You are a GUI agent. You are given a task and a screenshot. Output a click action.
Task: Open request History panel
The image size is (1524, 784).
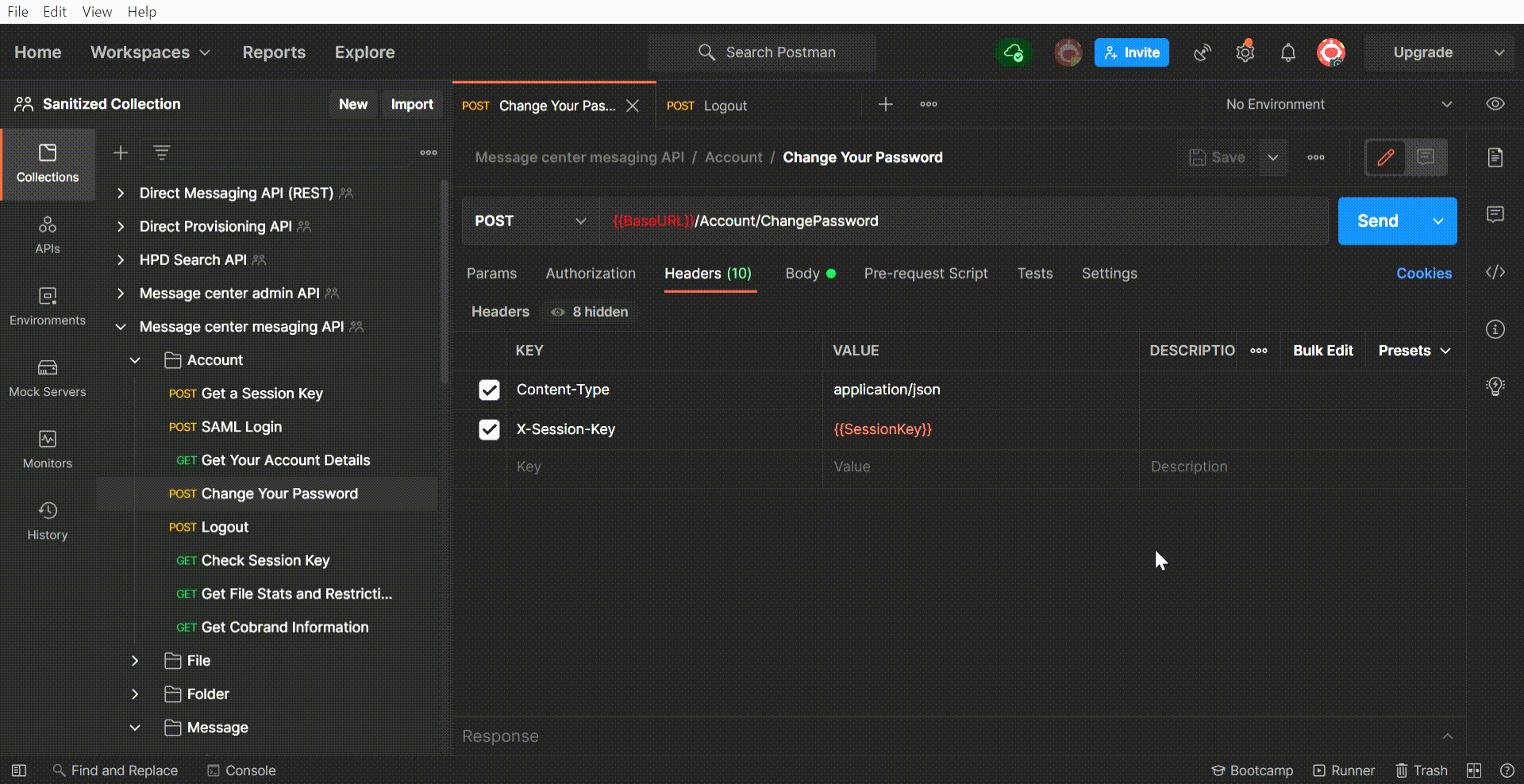point(48,520)
